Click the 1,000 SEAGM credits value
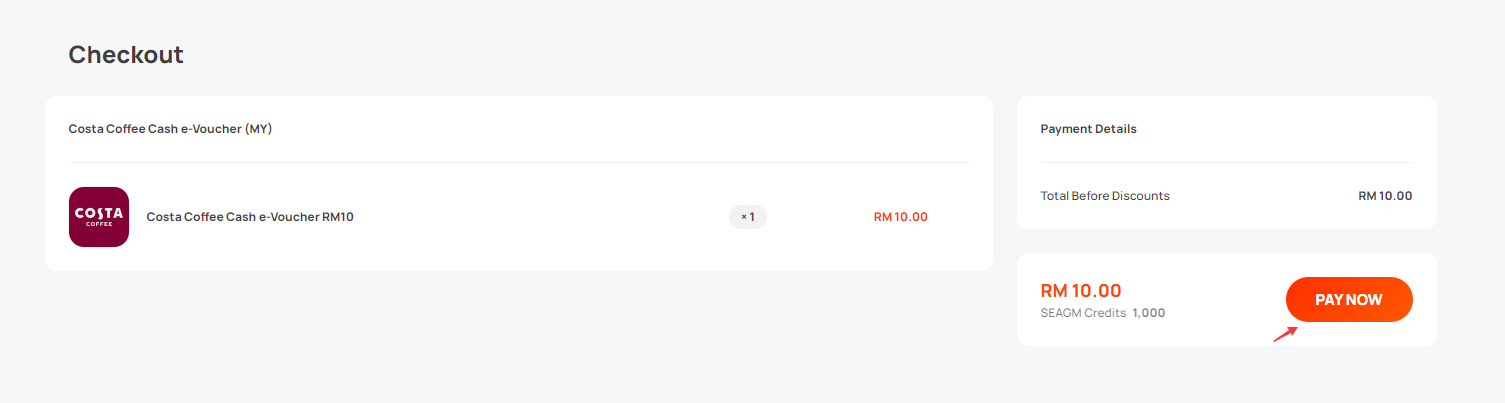1505x403 pixels. (x=1149, y=313)
